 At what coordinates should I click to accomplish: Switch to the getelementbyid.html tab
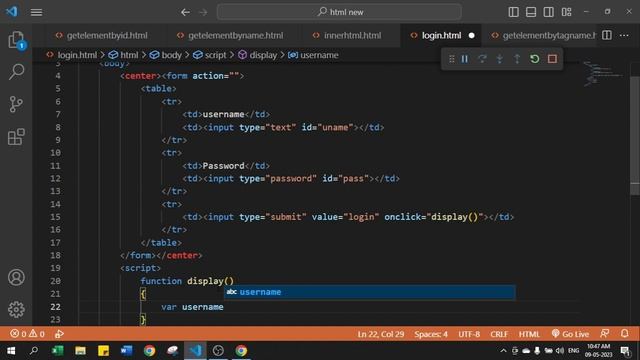101,36
